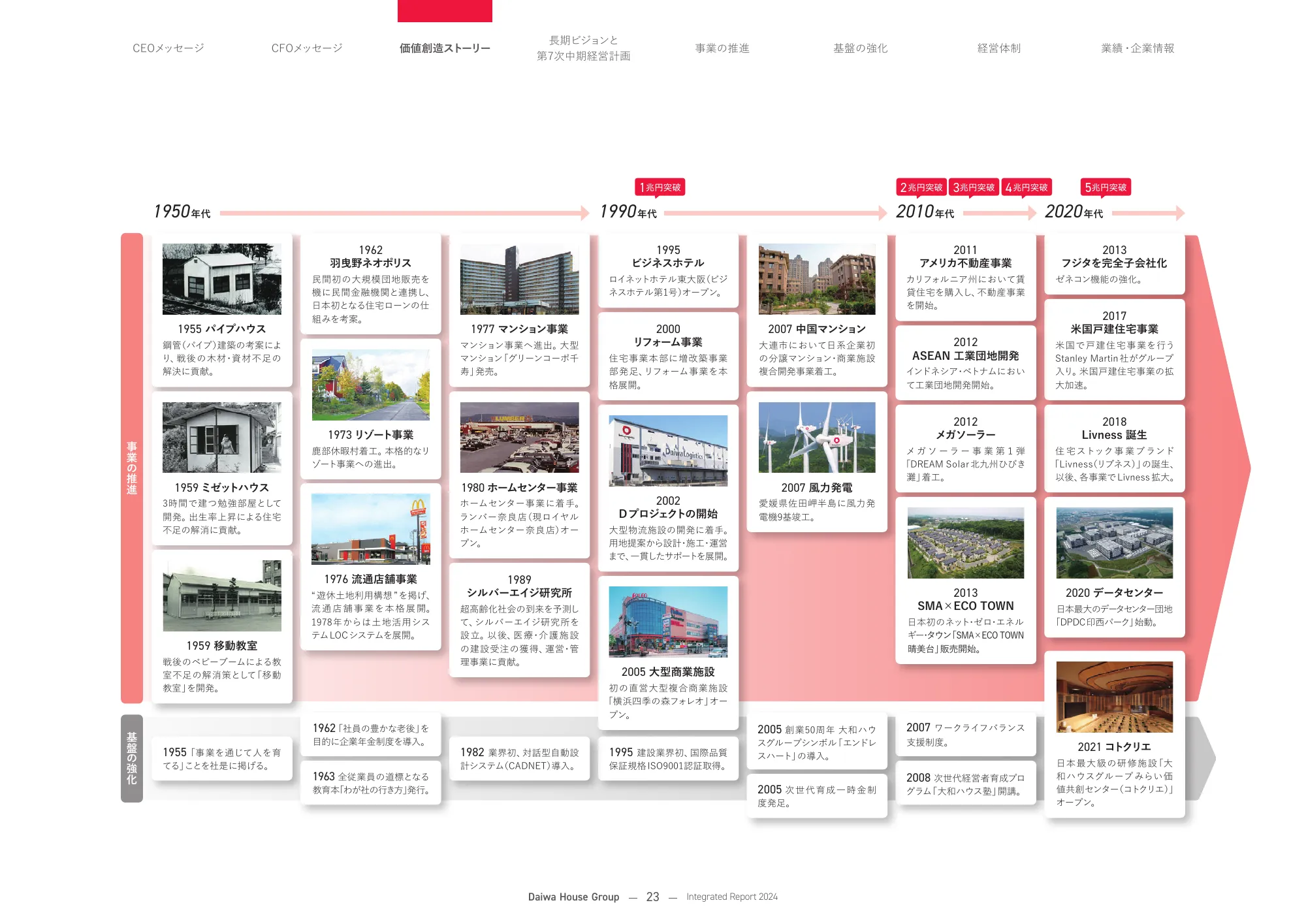Select the 2013 フジタを完全子会社化 heading
The height and width of the screenshot is (924, 1306).
click(1115, 257)
